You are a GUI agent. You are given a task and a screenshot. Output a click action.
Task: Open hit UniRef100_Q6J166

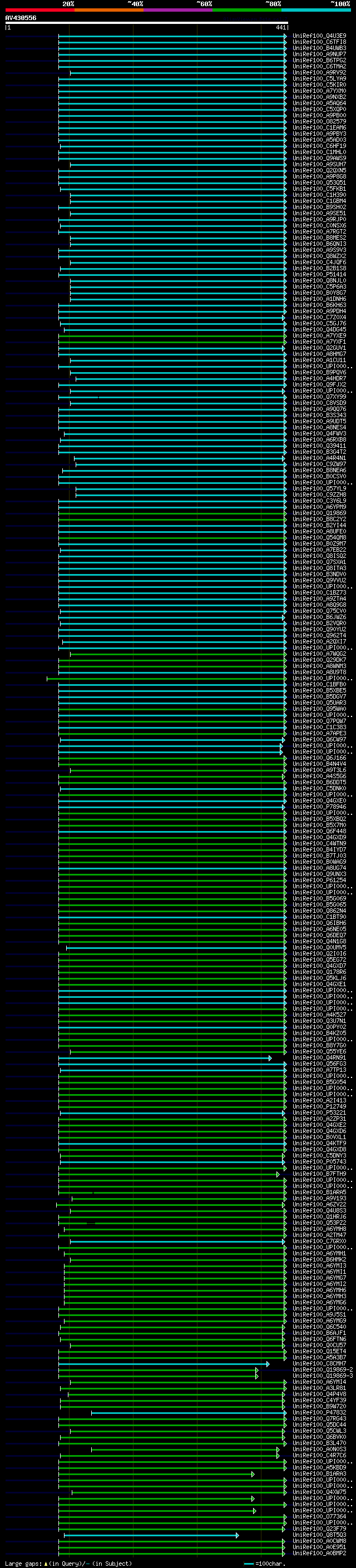(319, 758)
